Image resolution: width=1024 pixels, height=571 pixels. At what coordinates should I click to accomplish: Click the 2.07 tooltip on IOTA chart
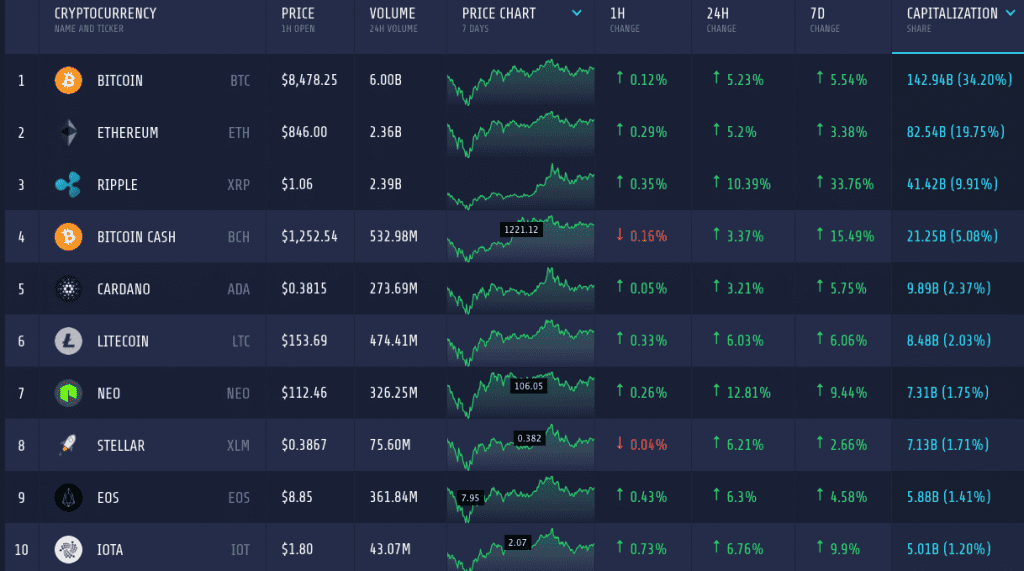tap(517, 542)
